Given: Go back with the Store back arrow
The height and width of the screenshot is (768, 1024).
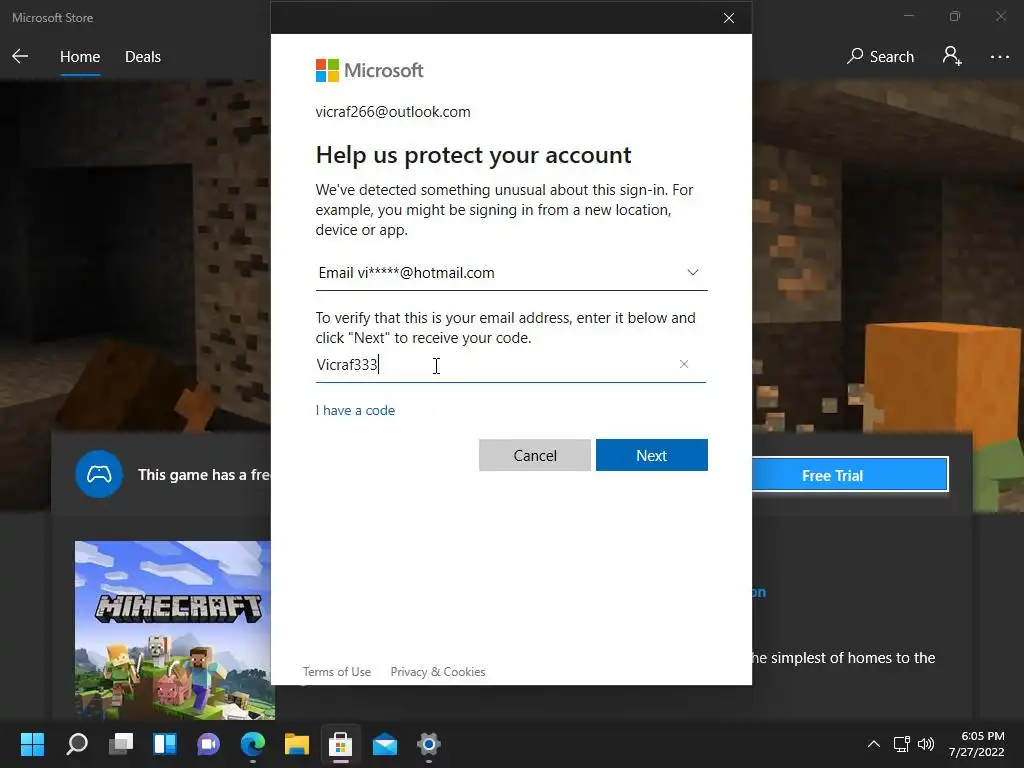Looking at the screenshot, I should pyautogui.click(x=20, y=57).
